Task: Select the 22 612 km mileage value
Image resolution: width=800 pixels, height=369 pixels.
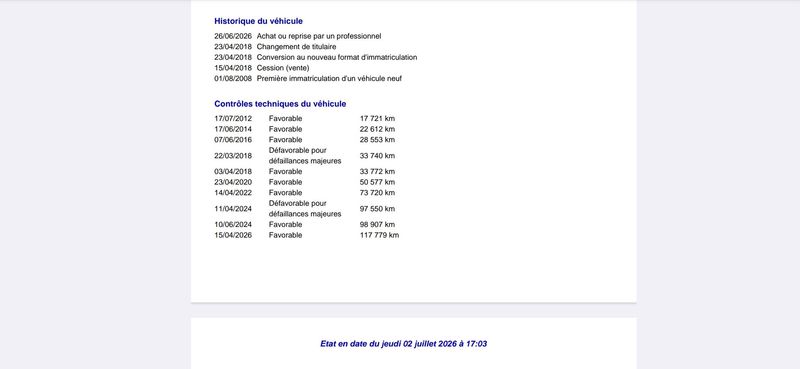Action: pyautogui.click(x=377, y=129)
